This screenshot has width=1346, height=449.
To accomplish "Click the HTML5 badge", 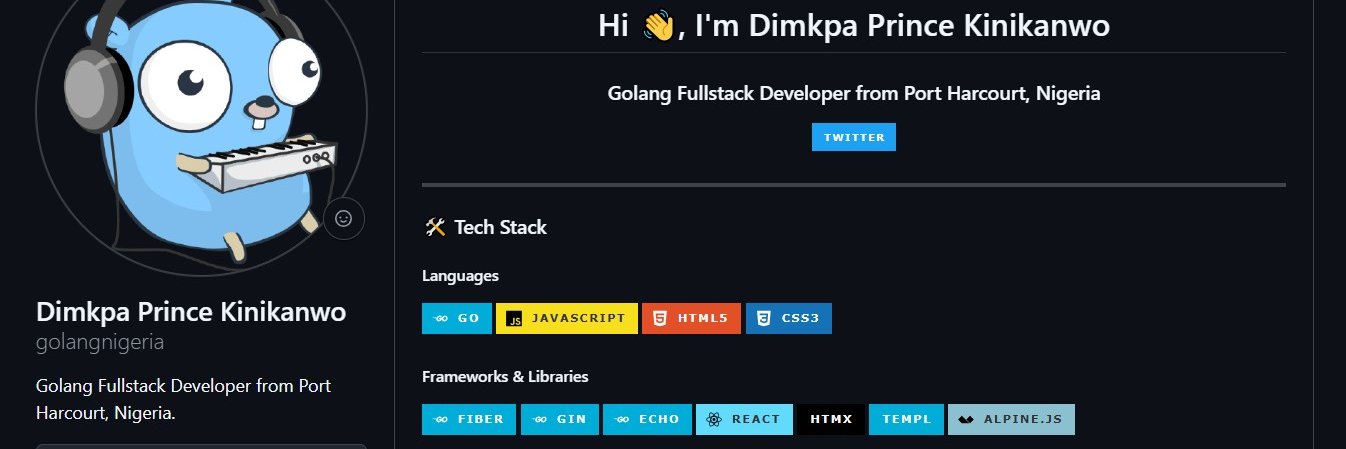I will [x=692, y=318].
